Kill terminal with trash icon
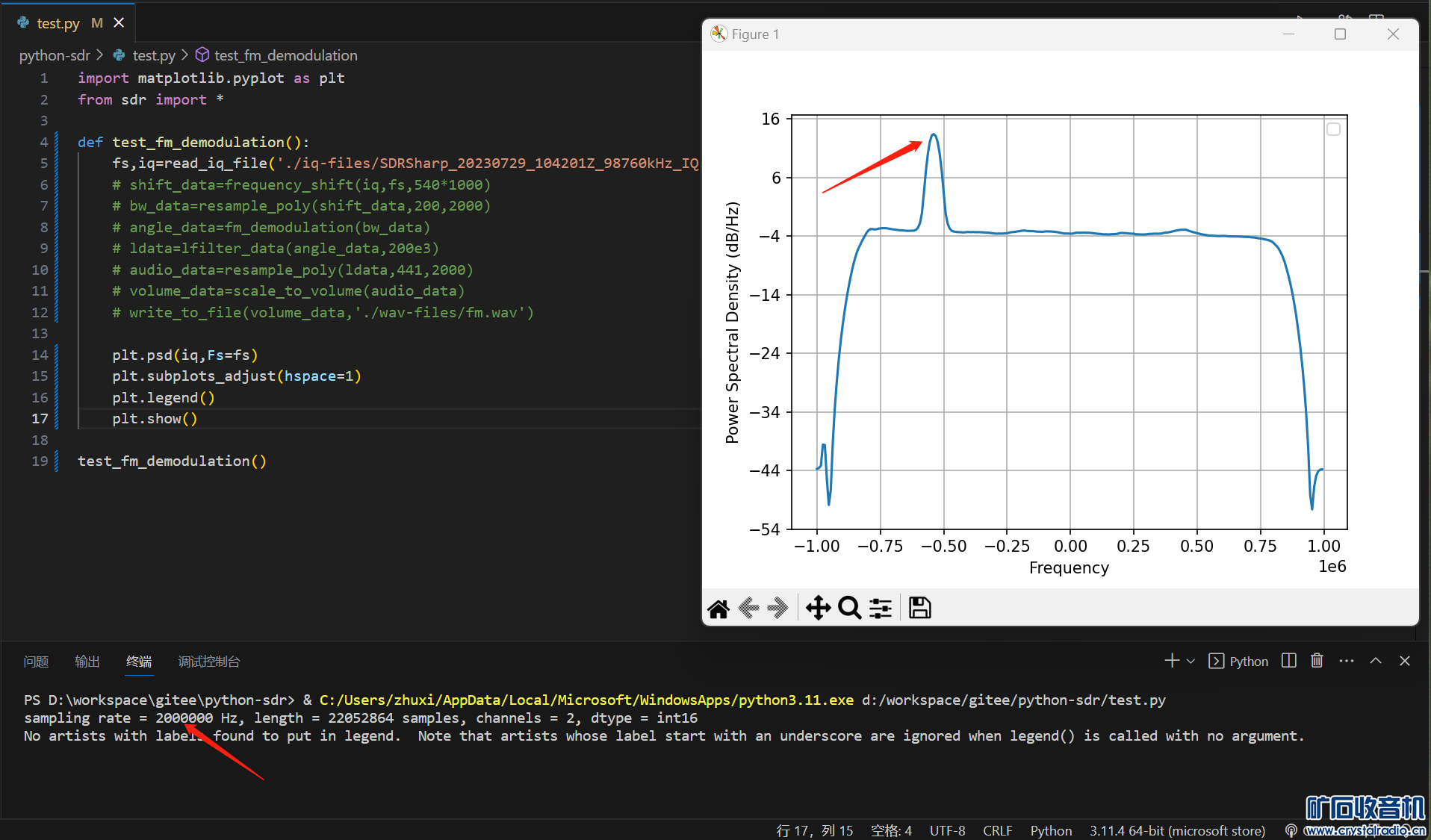 [1317, 661]
